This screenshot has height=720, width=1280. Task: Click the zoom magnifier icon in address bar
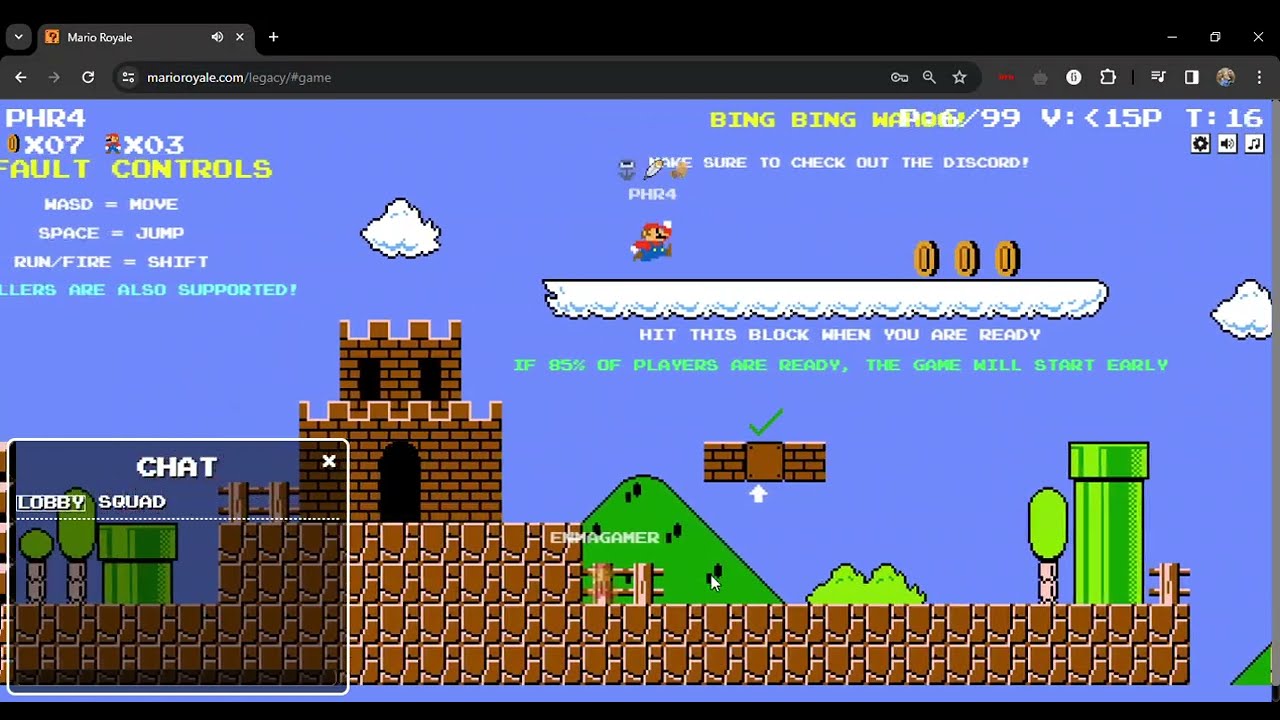929,77
